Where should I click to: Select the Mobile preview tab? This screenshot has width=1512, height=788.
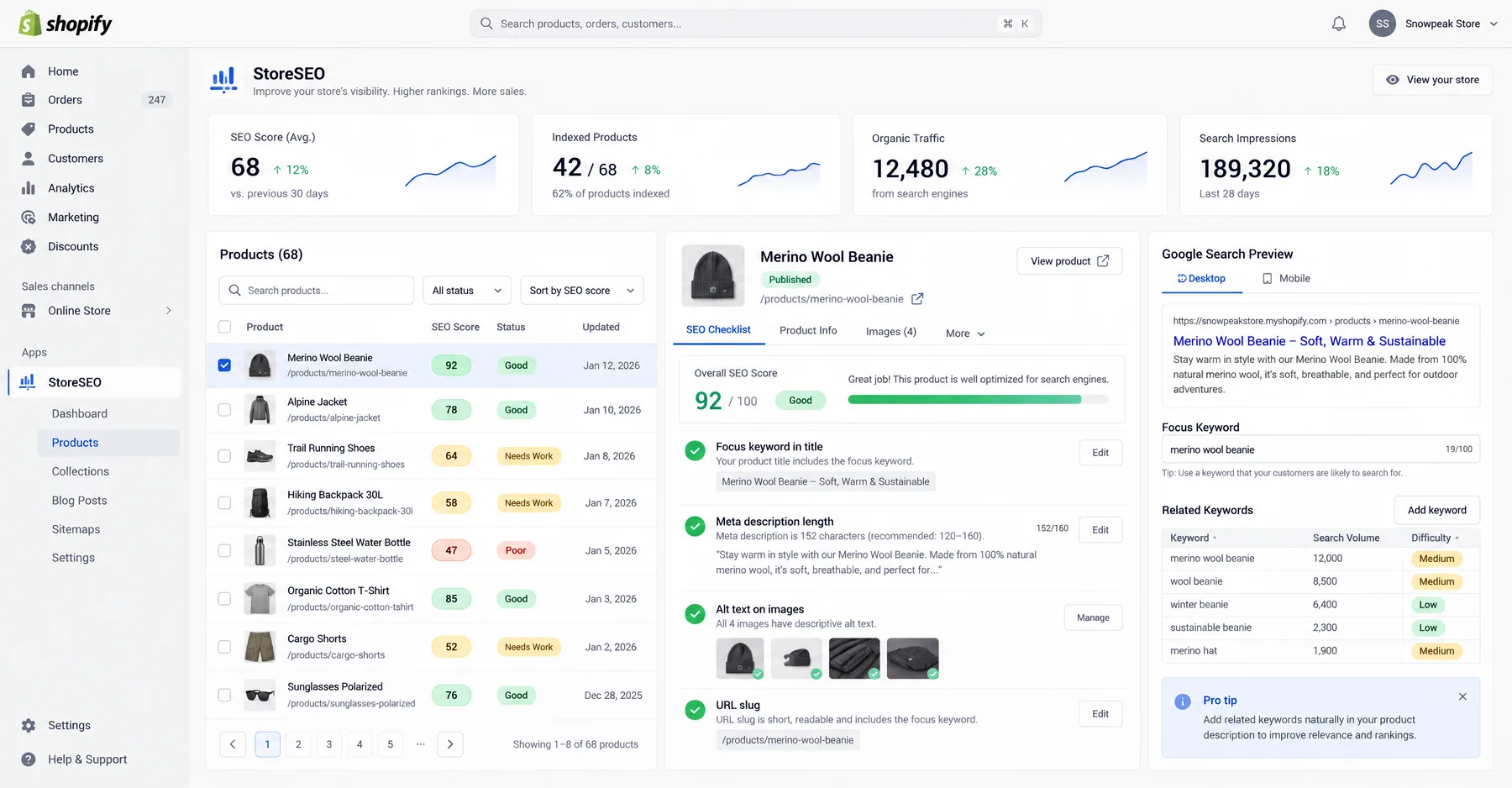1286,278
